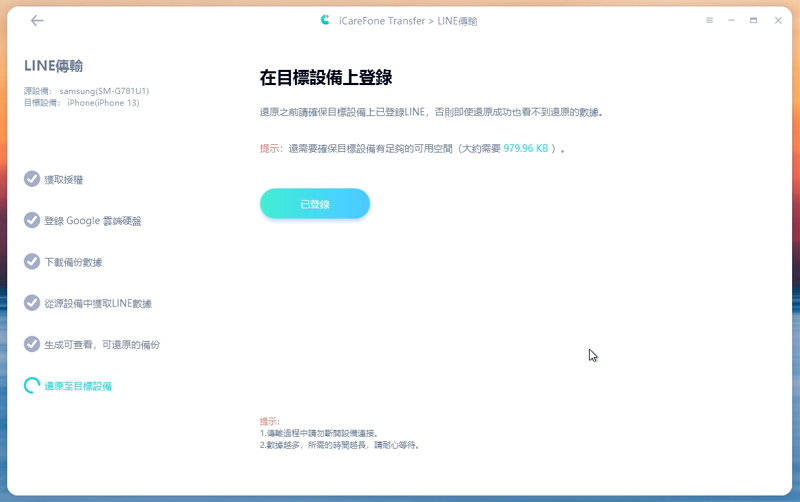Click the LINE傳輸 sidebar heading
The height and width of the screenshot is (502, 800).
click(54, 66)
